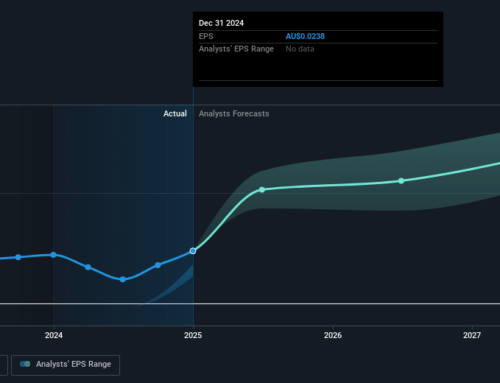This screenshot has width=500, height=383.
Task: Click the 'Analysts Forecasts' section label
Action: tap(234, 114)
